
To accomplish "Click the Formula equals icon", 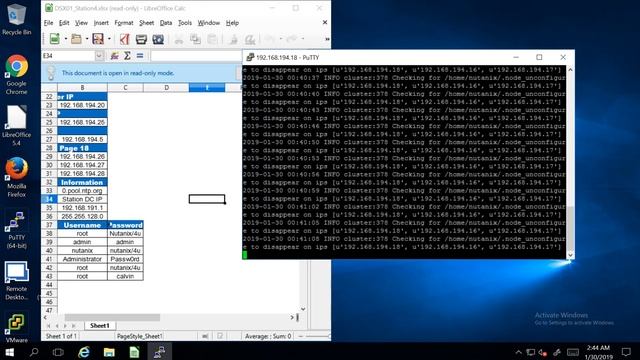I will [140, 56].
